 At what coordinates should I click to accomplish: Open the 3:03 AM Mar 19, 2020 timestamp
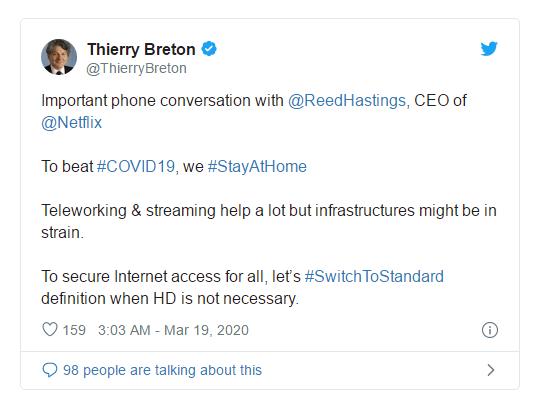click(173, 330)
